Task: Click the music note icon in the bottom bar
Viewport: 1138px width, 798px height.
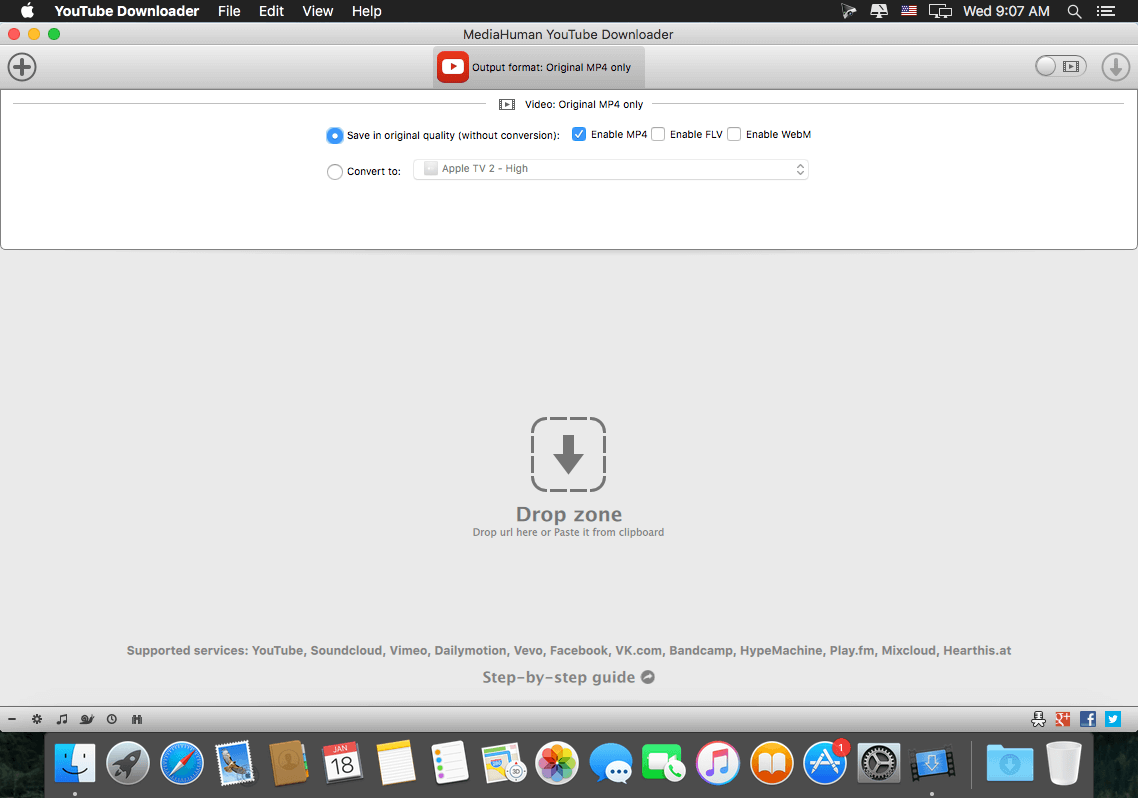Action: click(62, 719)
